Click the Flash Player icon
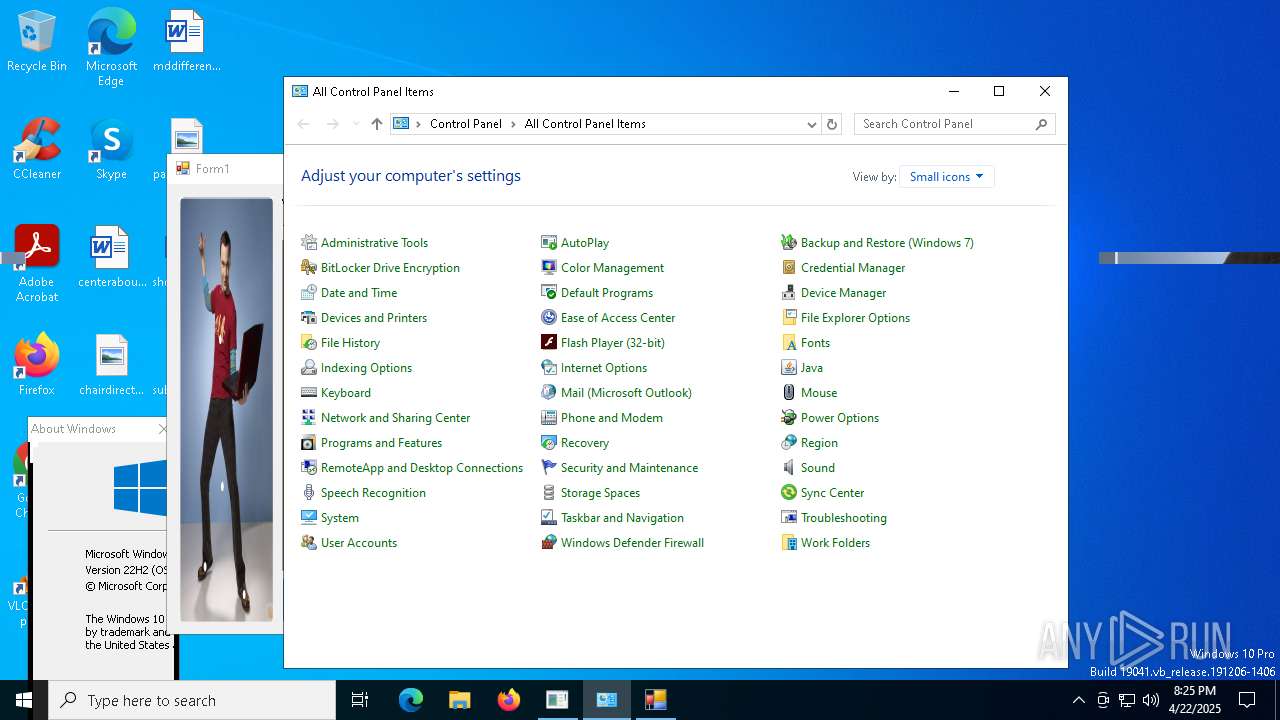Viewport: 1280px width, 720px height. 549,343
